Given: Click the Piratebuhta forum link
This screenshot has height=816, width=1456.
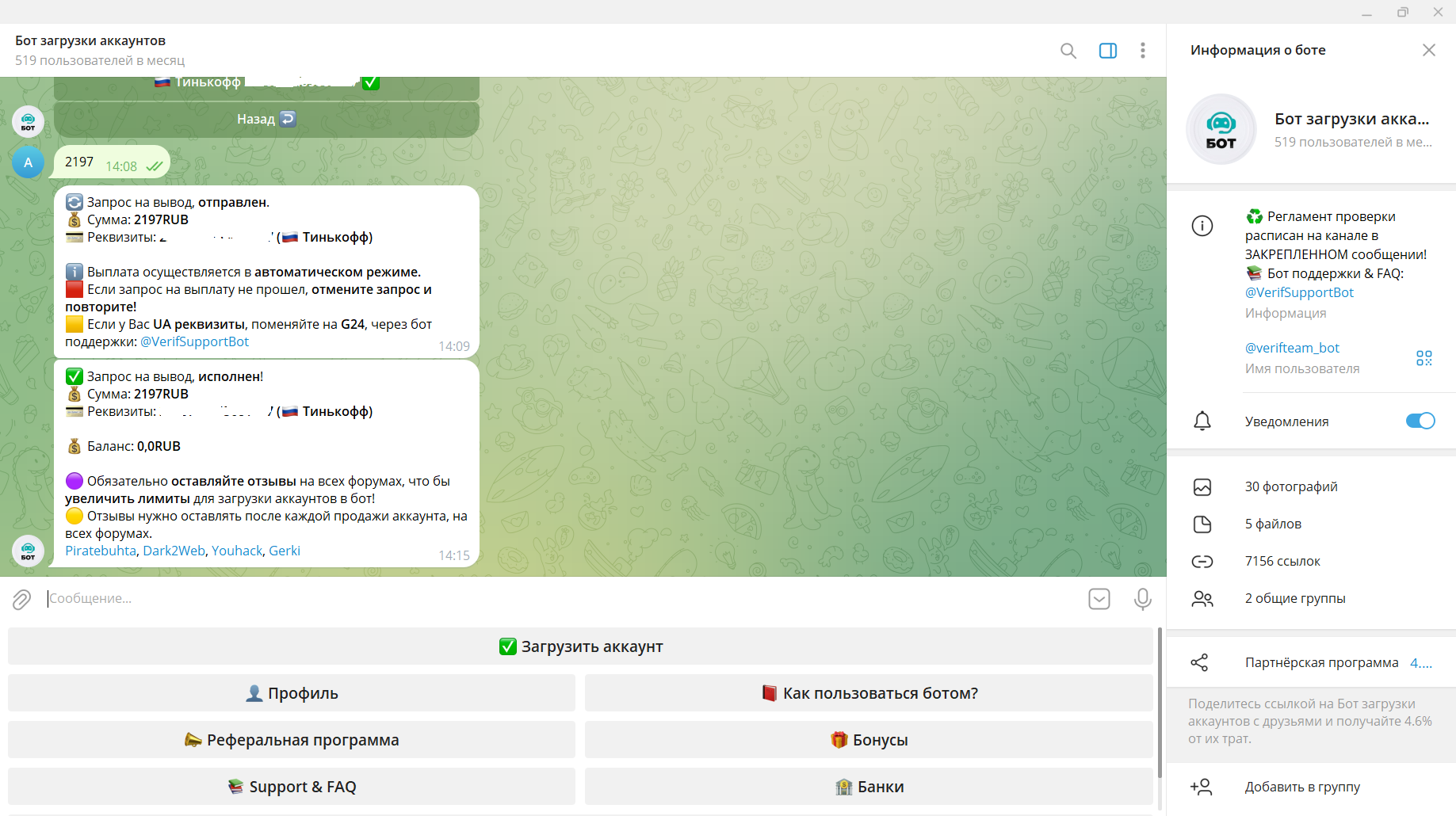Looking at the screenshot, I should click(x=101, y=551).
